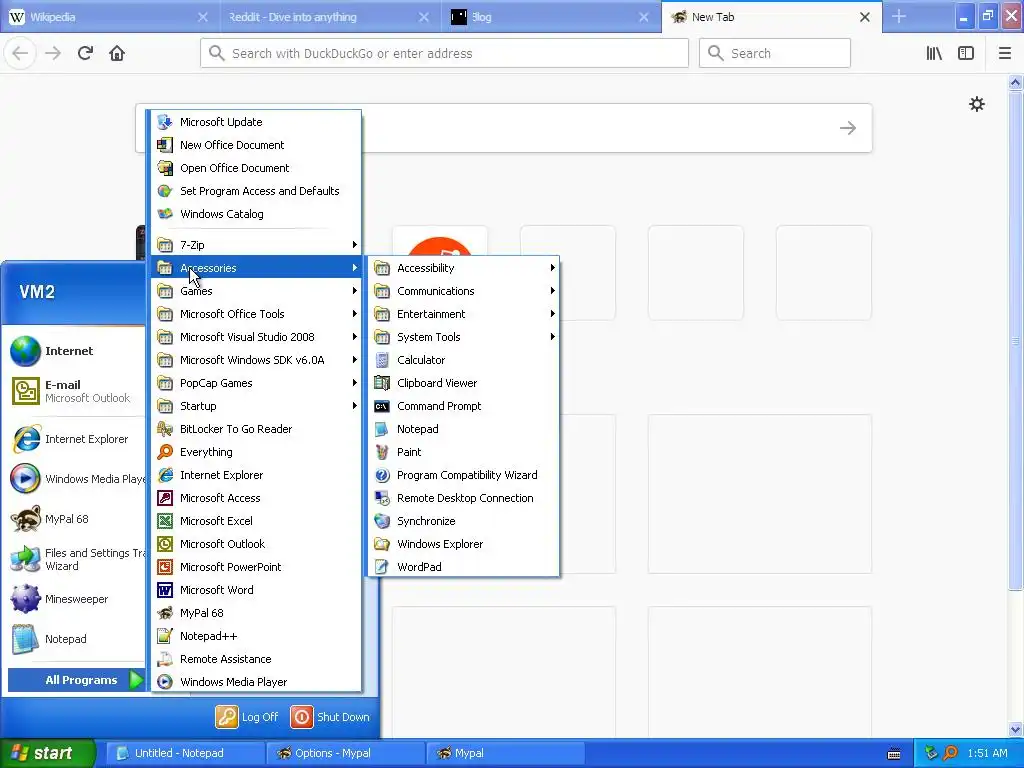Image resolution: width=1024 pixels, height=768 pixels.
Task: Open Internet pinned item in Start menu
Action: pos(76,351)
